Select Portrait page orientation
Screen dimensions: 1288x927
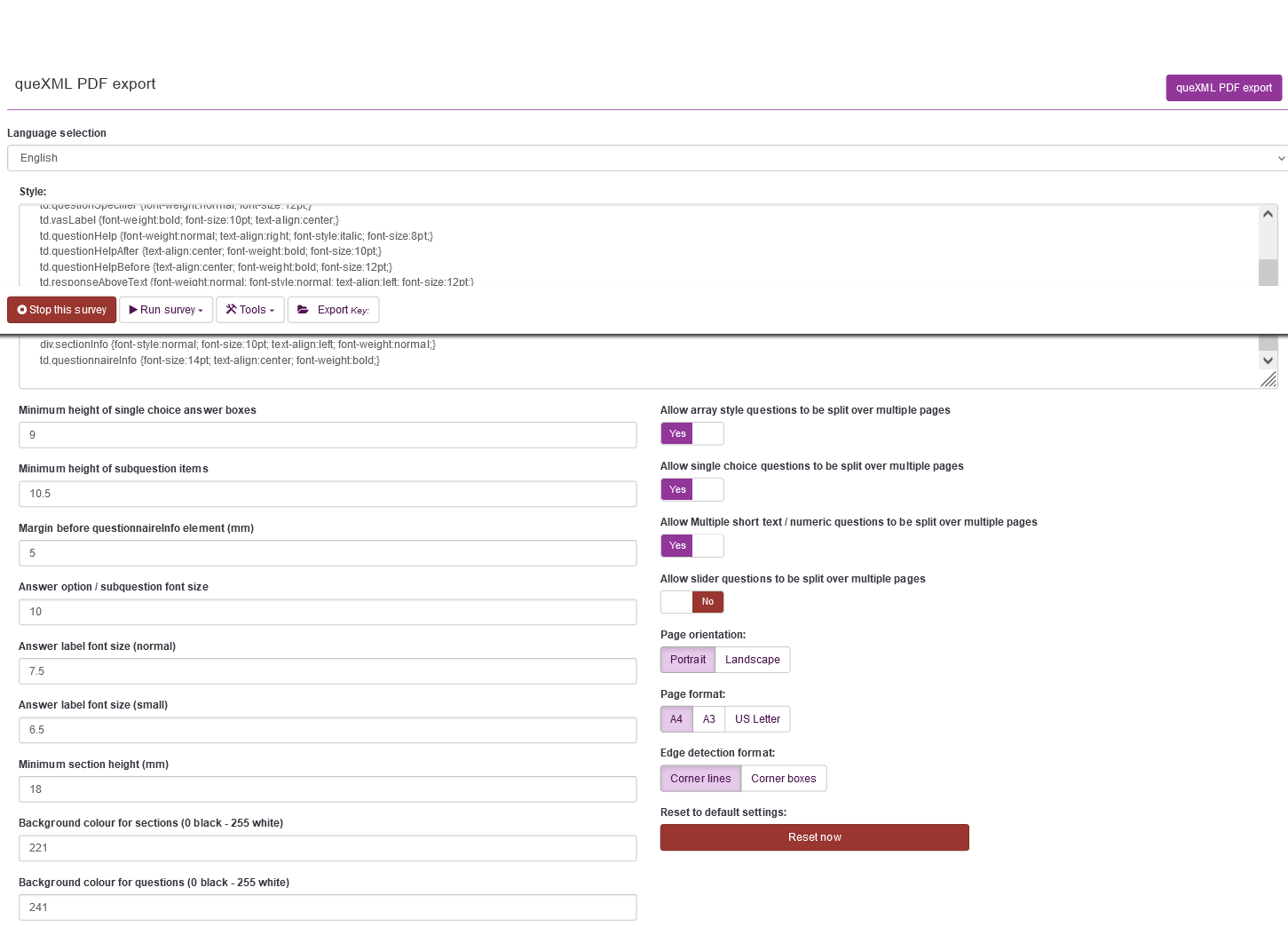(688, 660)
